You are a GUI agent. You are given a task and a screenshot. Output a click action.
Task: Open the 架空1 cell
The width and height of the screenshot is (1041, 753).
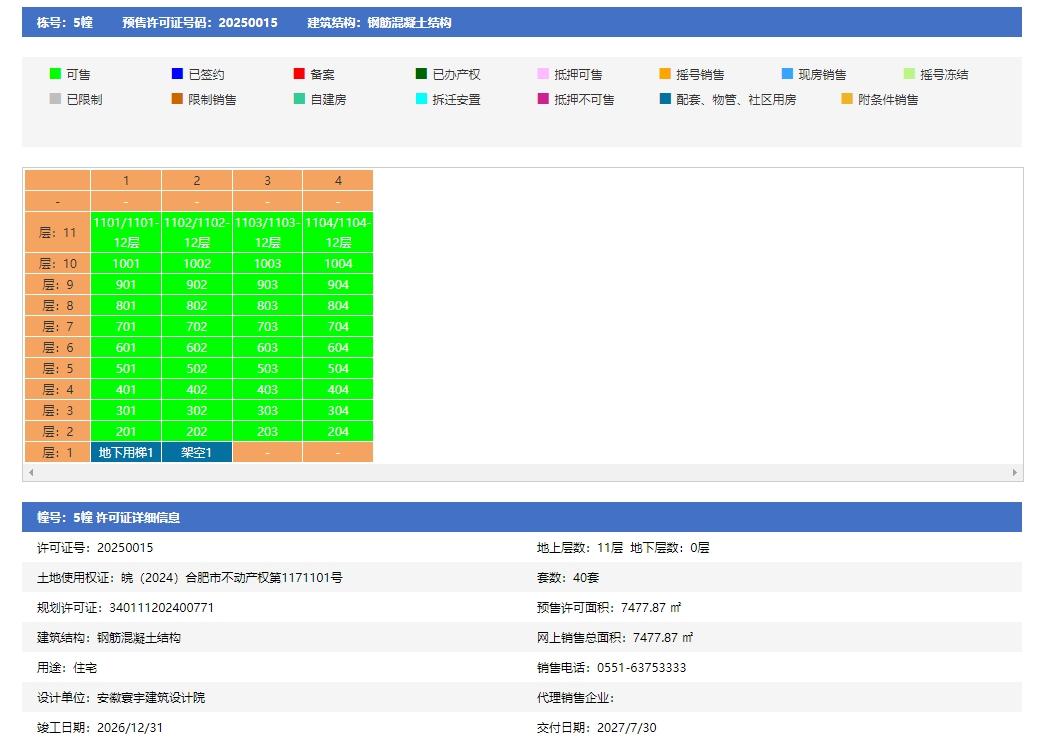[197, 453]
